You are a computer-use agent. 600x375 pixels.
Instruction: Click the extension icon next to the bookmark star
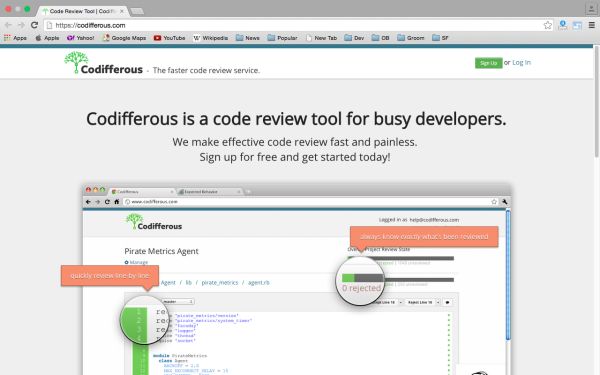click(x=562, y=25)
